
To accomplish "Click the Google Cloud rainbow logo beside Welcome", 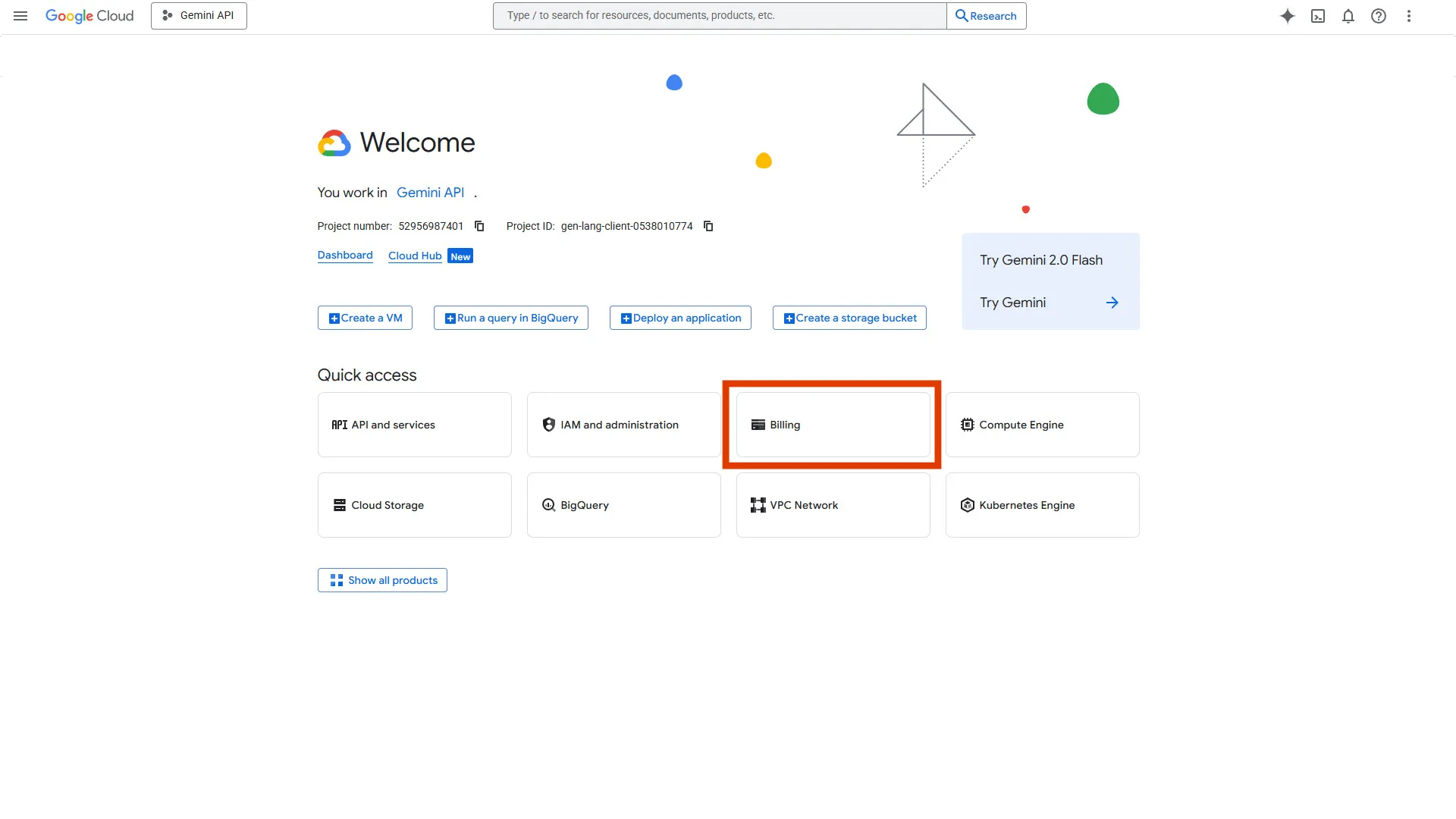I will point(334,143).
